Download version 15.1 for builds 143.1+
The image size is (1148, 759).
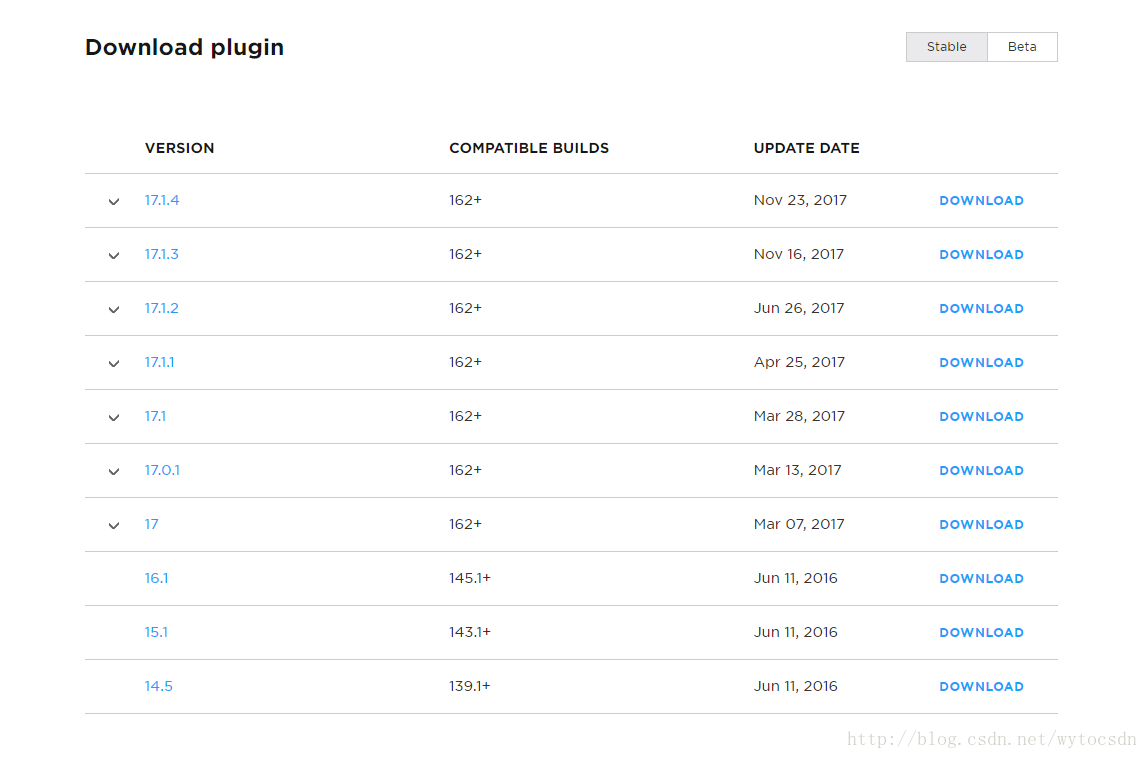pos(981,632)
